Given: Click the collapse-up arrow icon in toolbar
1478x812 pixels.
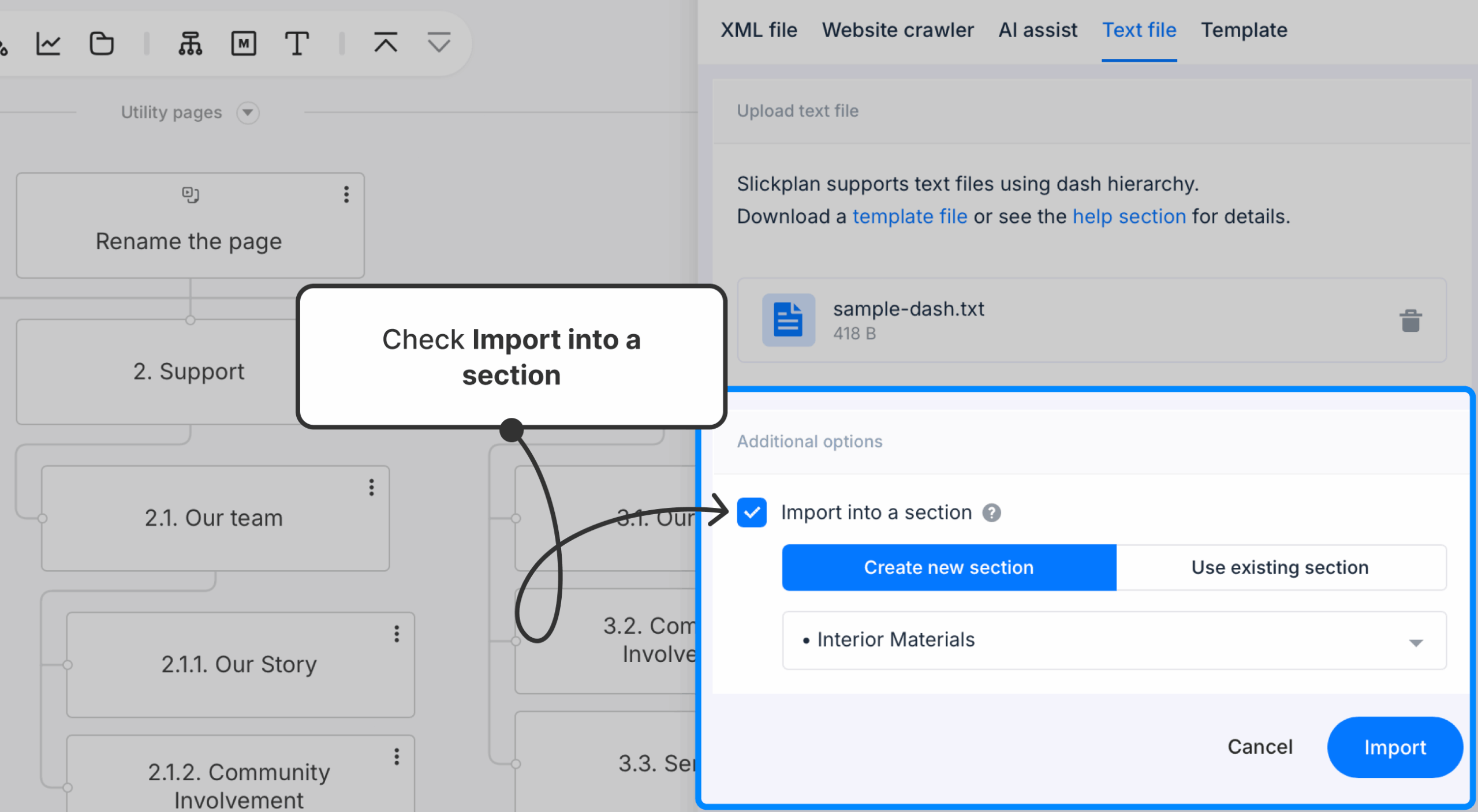Looking at the screenshot, I should 386,43.
